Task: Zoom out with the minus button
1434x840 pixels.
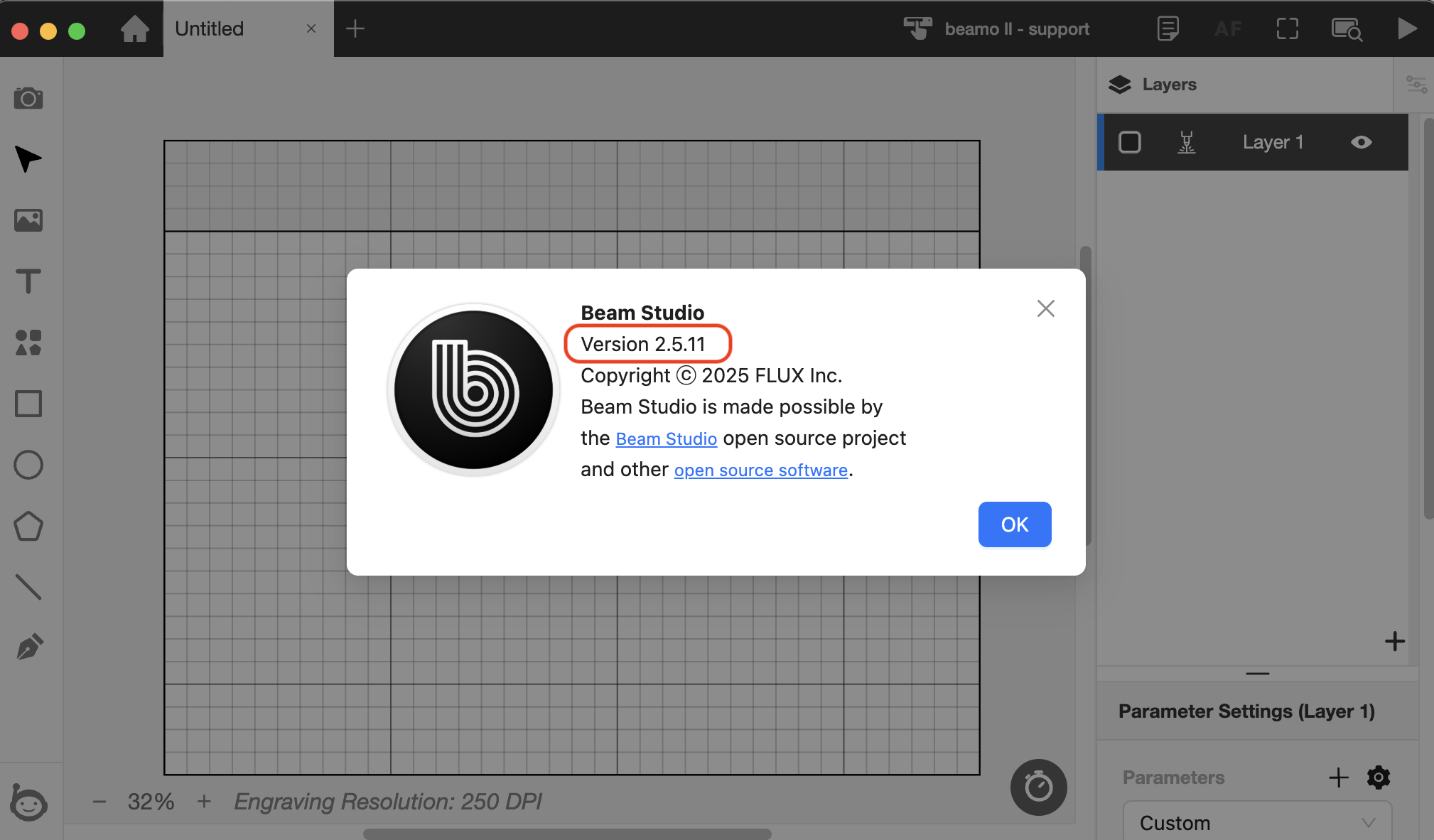Action: (99, 802)
